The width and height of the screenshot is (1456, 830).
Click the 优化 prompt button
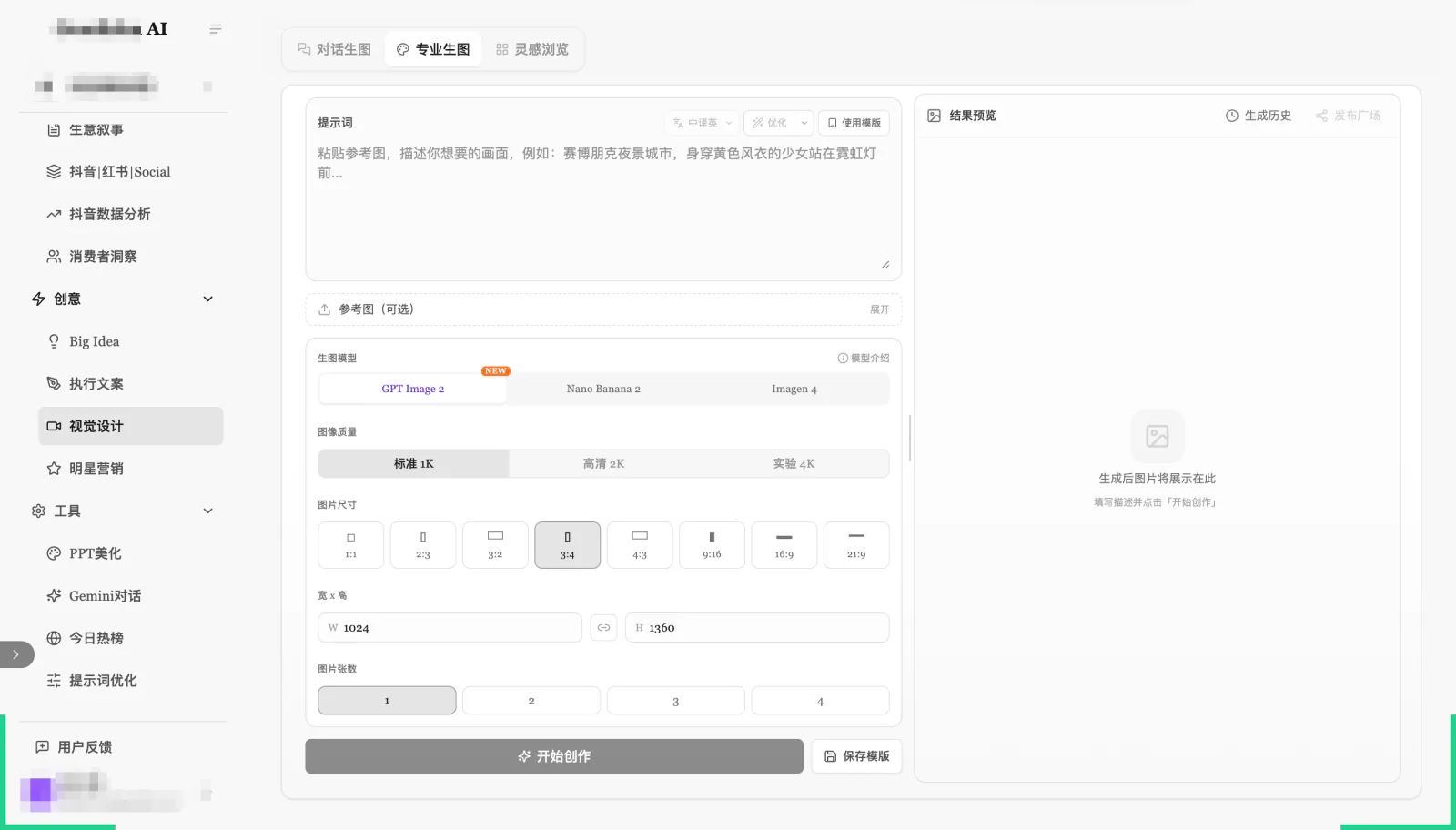770,123
